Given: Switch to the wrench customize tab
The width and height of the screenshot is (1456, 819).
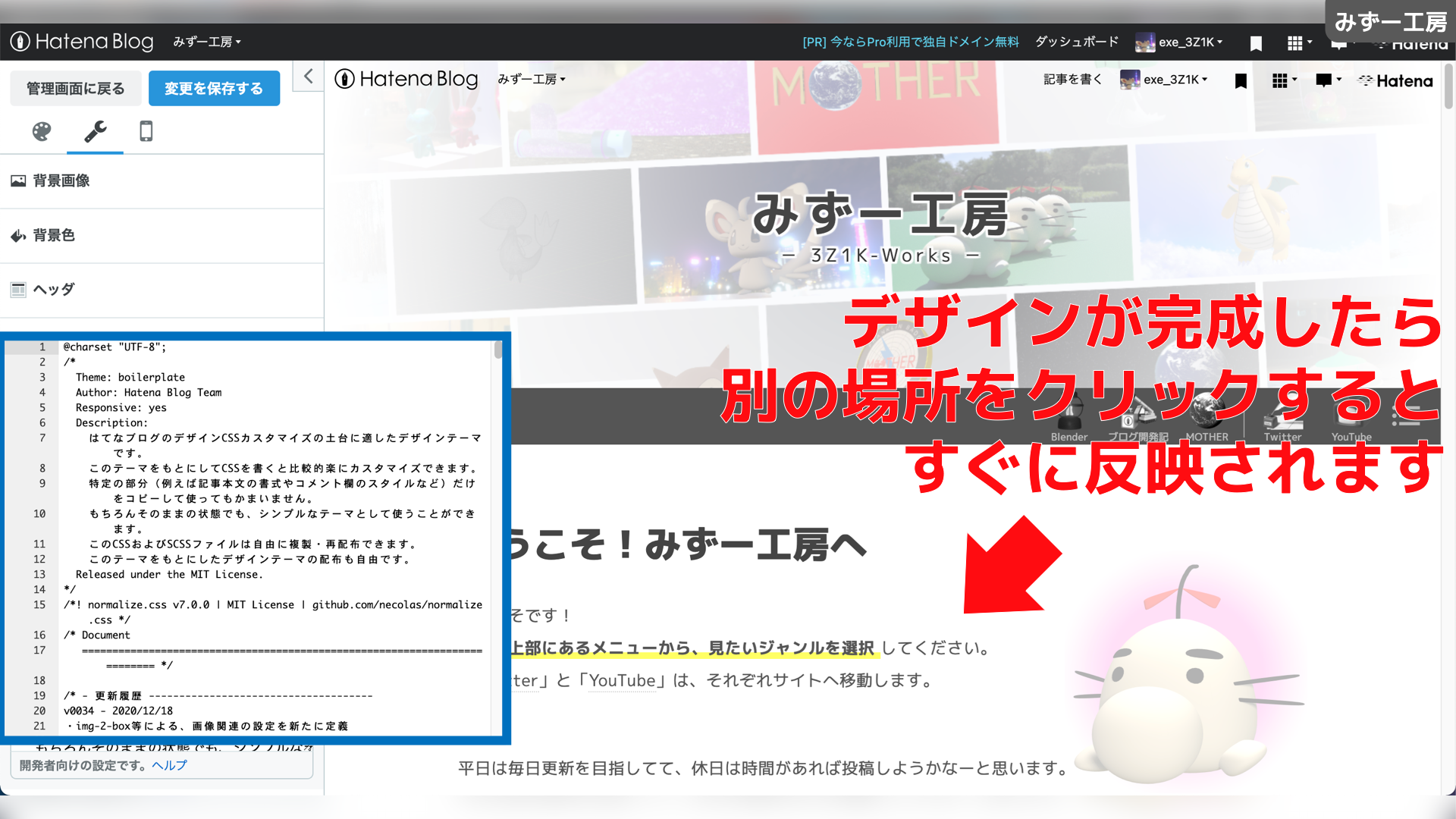Looking at the screenshot, I should click(95, 131).
